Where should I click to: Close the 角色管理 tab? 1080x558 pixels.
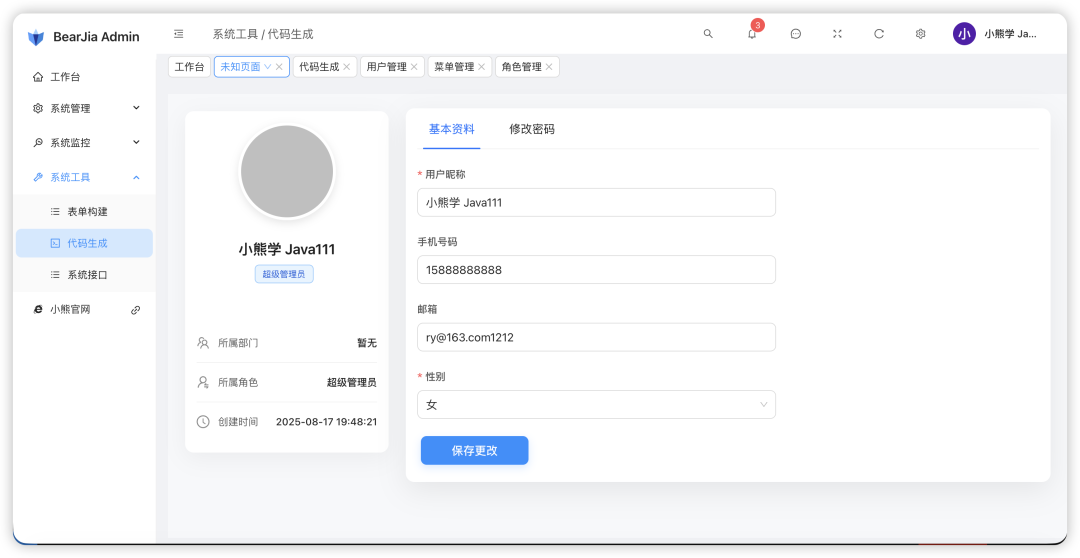[x=549, y=67]
